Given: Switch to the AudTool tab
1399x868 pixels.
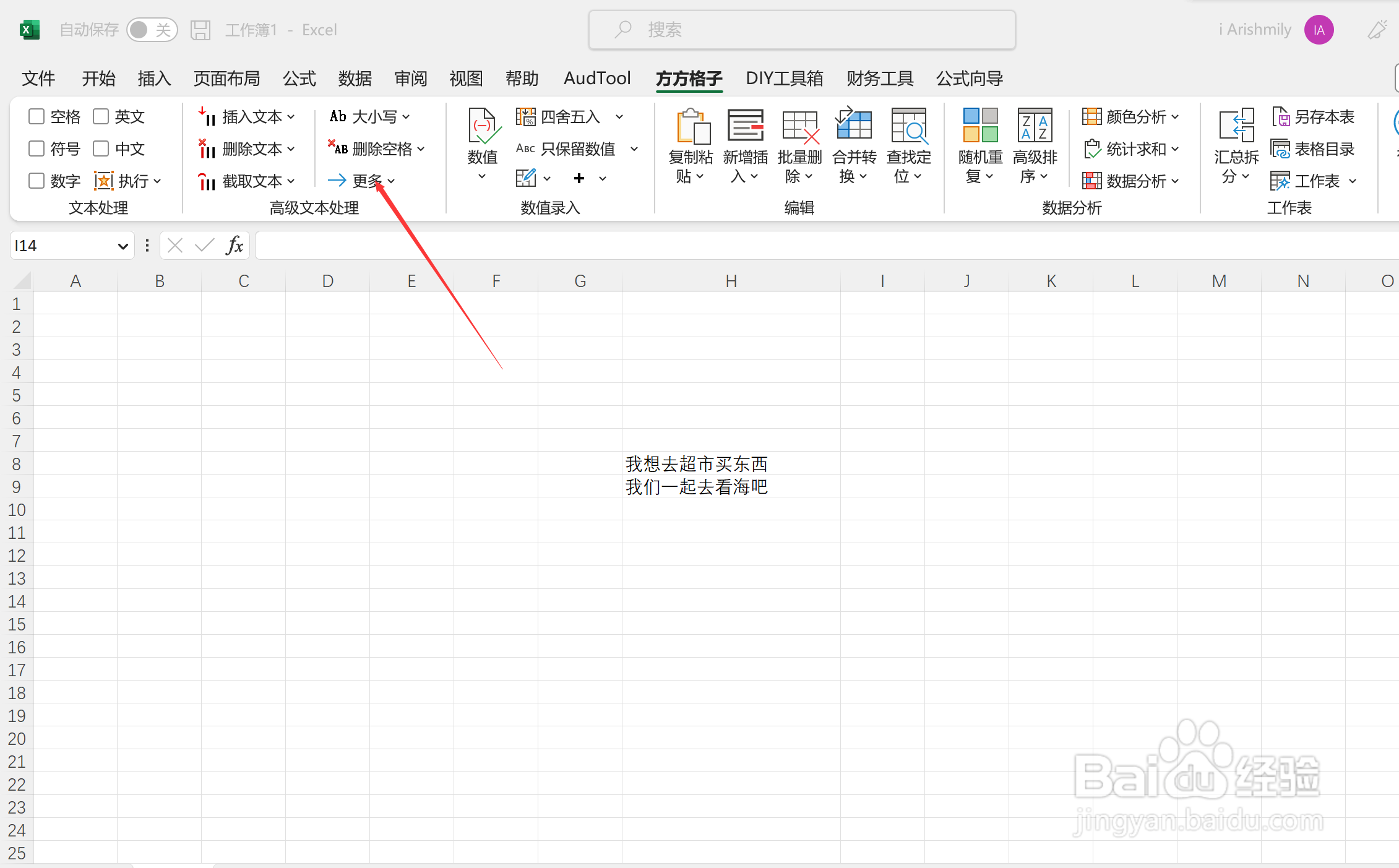Looking at the screenshot, I should pos(597,79).
